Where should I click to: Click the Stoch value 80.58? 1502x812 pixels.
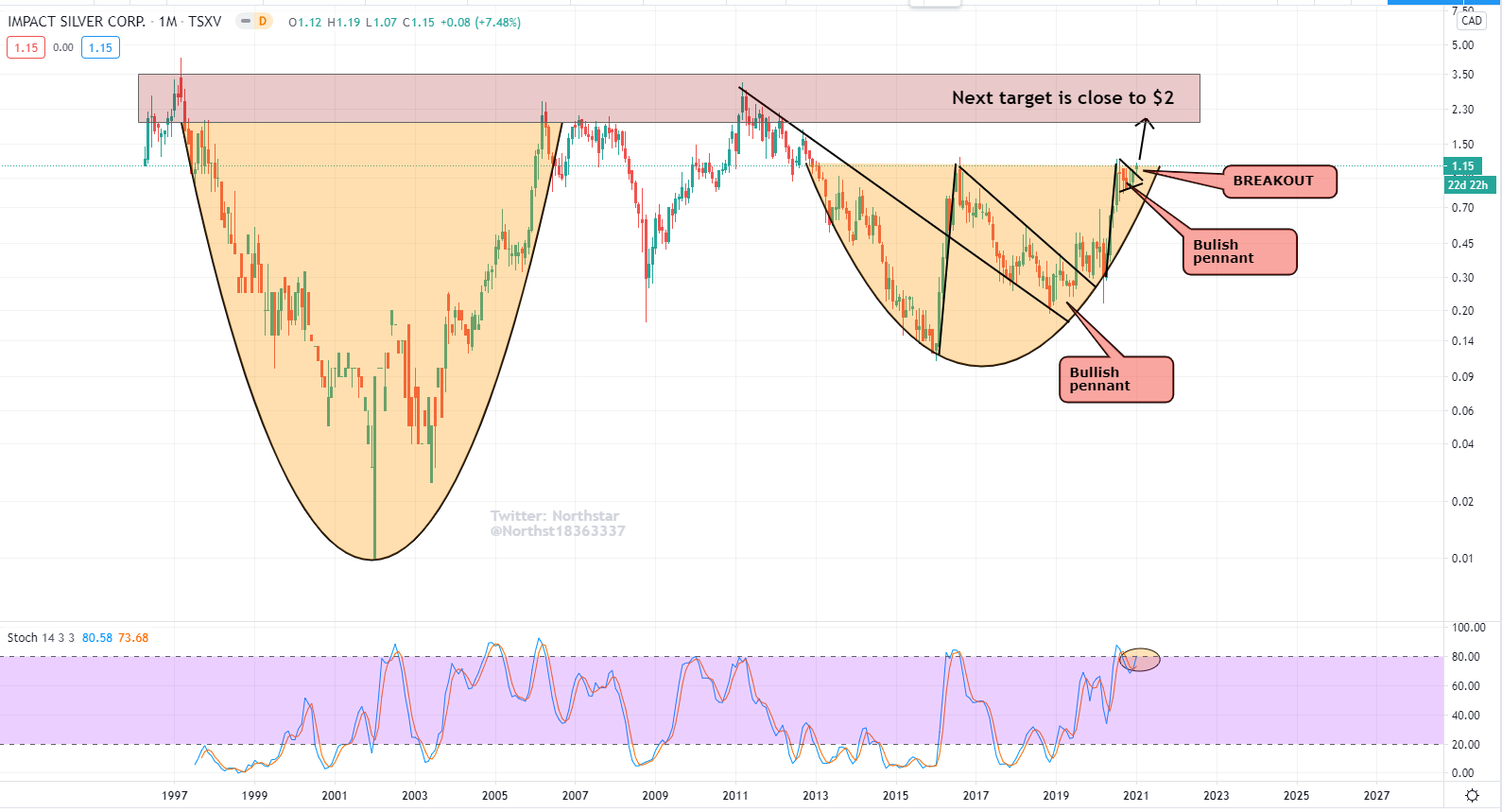97,638
